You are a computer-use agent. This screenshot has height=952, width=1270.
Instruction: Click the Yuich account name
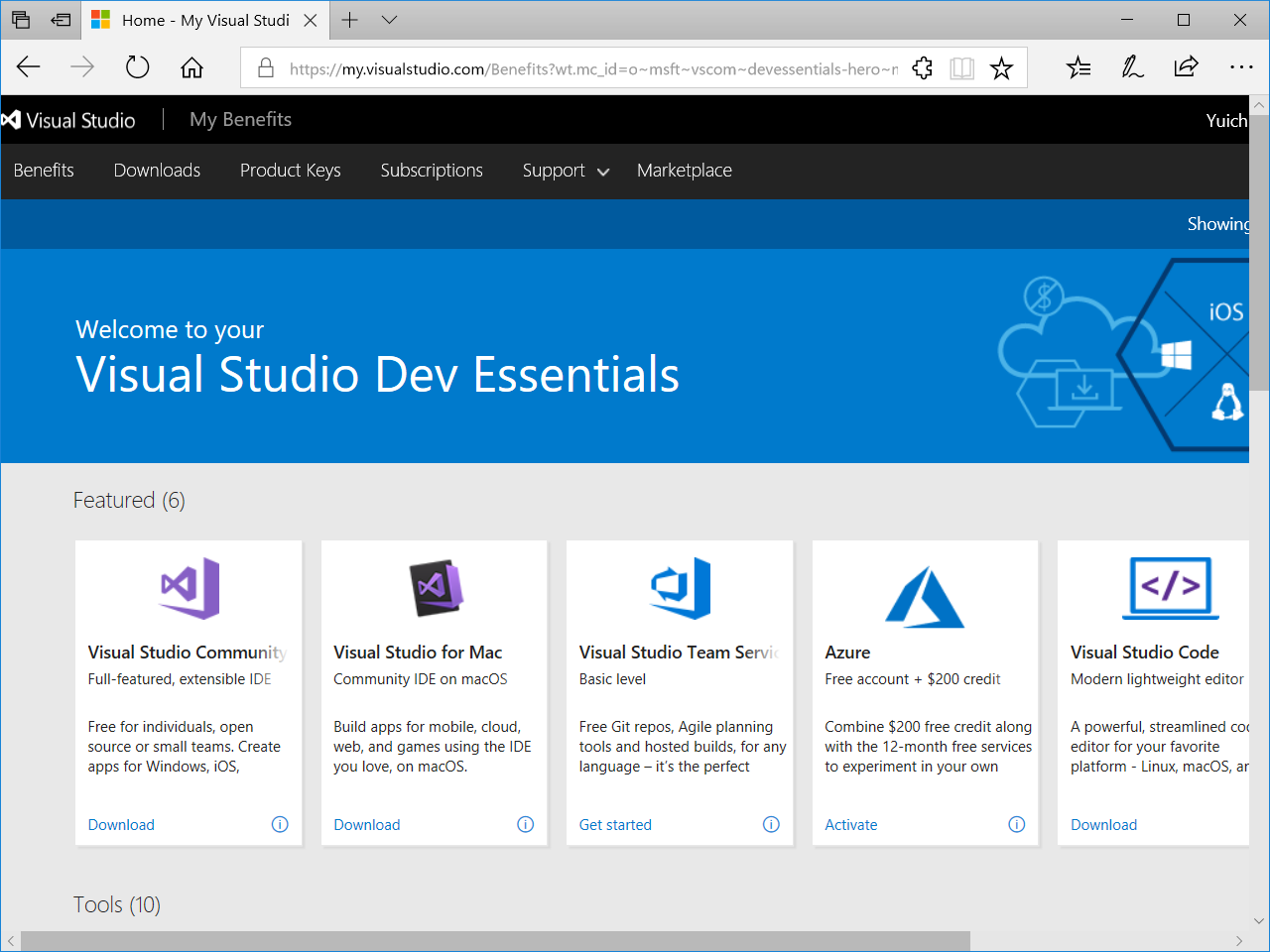1226,120
